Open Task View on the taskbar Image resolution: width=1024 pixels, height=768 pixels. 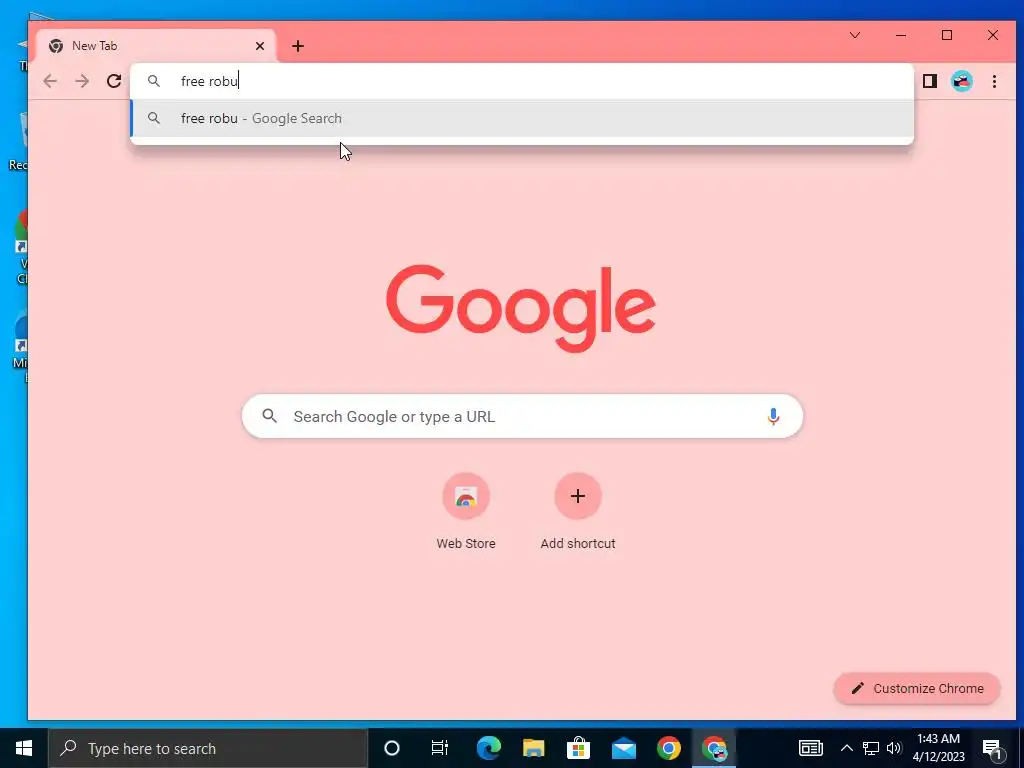(440, 748)
